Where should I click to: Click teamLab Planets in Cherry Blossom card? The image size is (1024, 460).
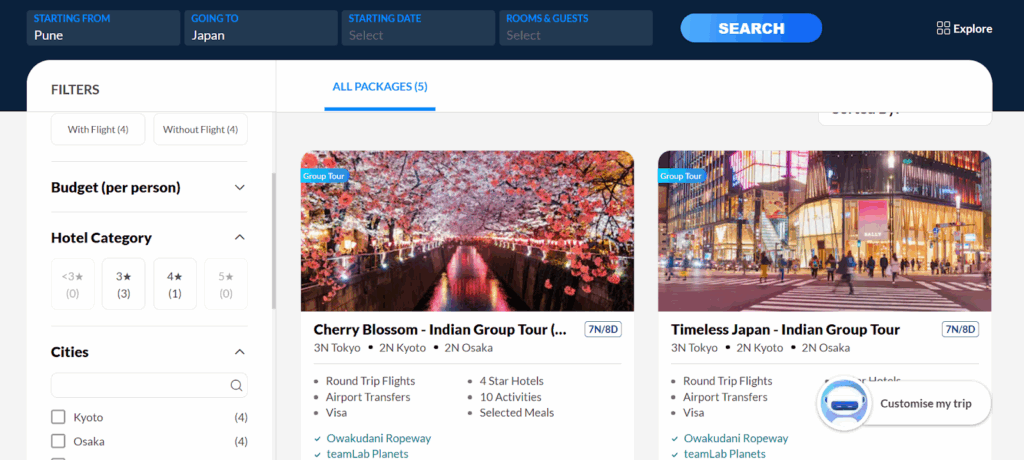click(x=368, y=453)
